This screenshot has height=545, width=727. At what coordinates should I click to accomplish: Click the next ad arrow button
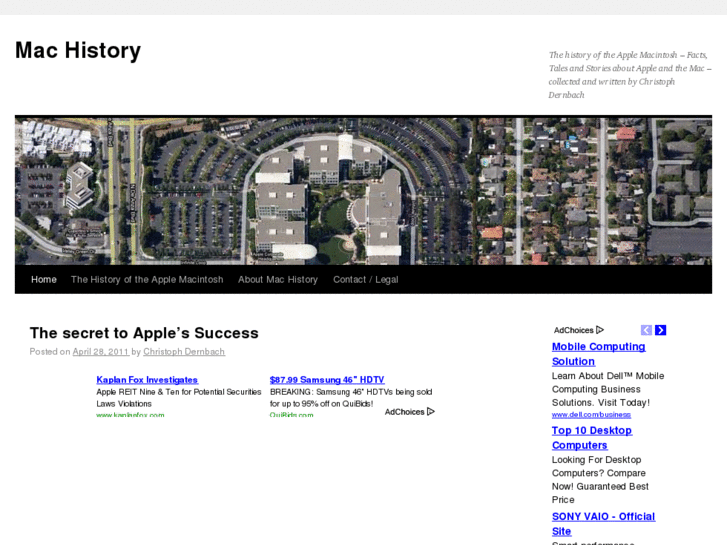tap(661, 330)
